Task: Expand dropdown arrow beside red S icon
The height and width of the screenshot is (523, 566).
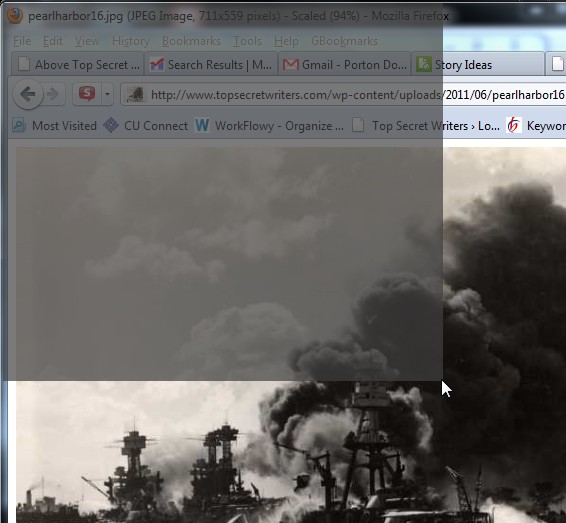Action: (107, 95)
